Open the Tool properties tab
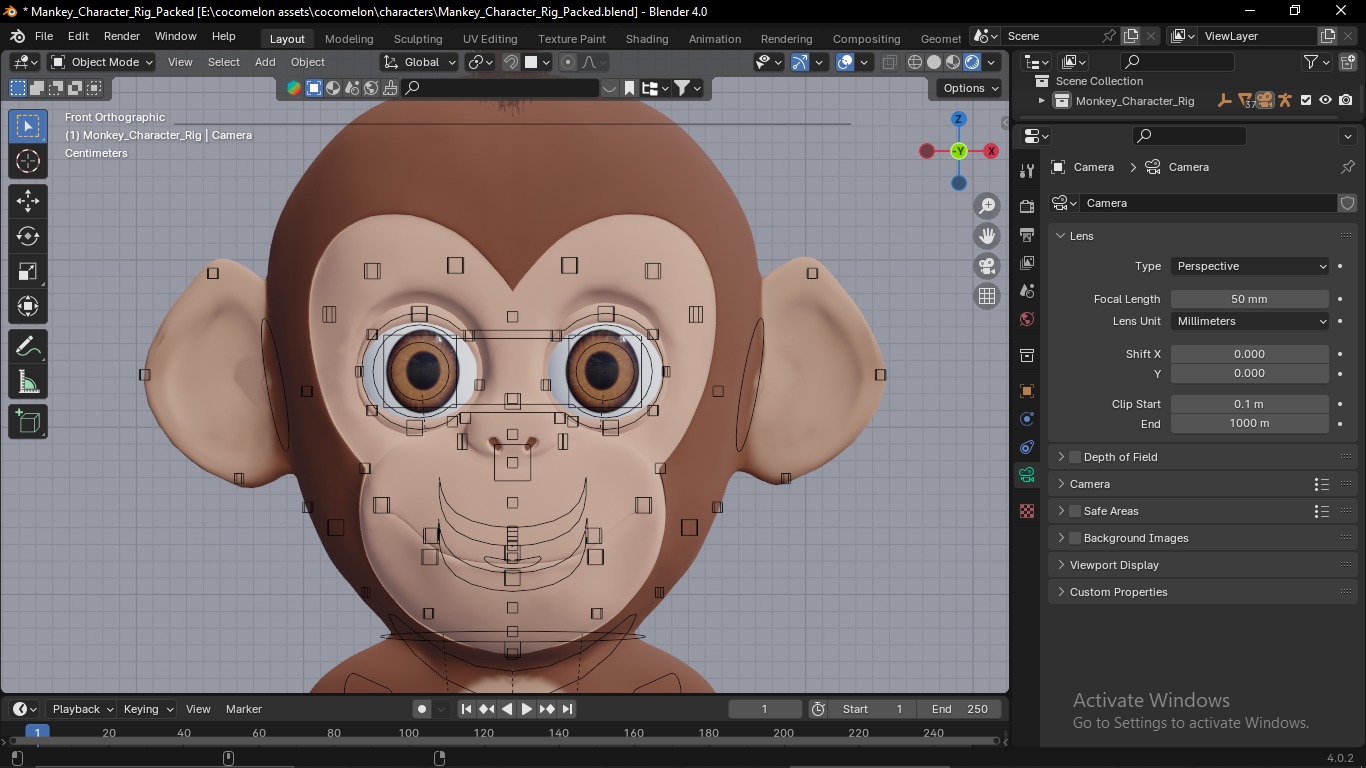This screenshot has width=1366, height=768. click(1027, 171)
